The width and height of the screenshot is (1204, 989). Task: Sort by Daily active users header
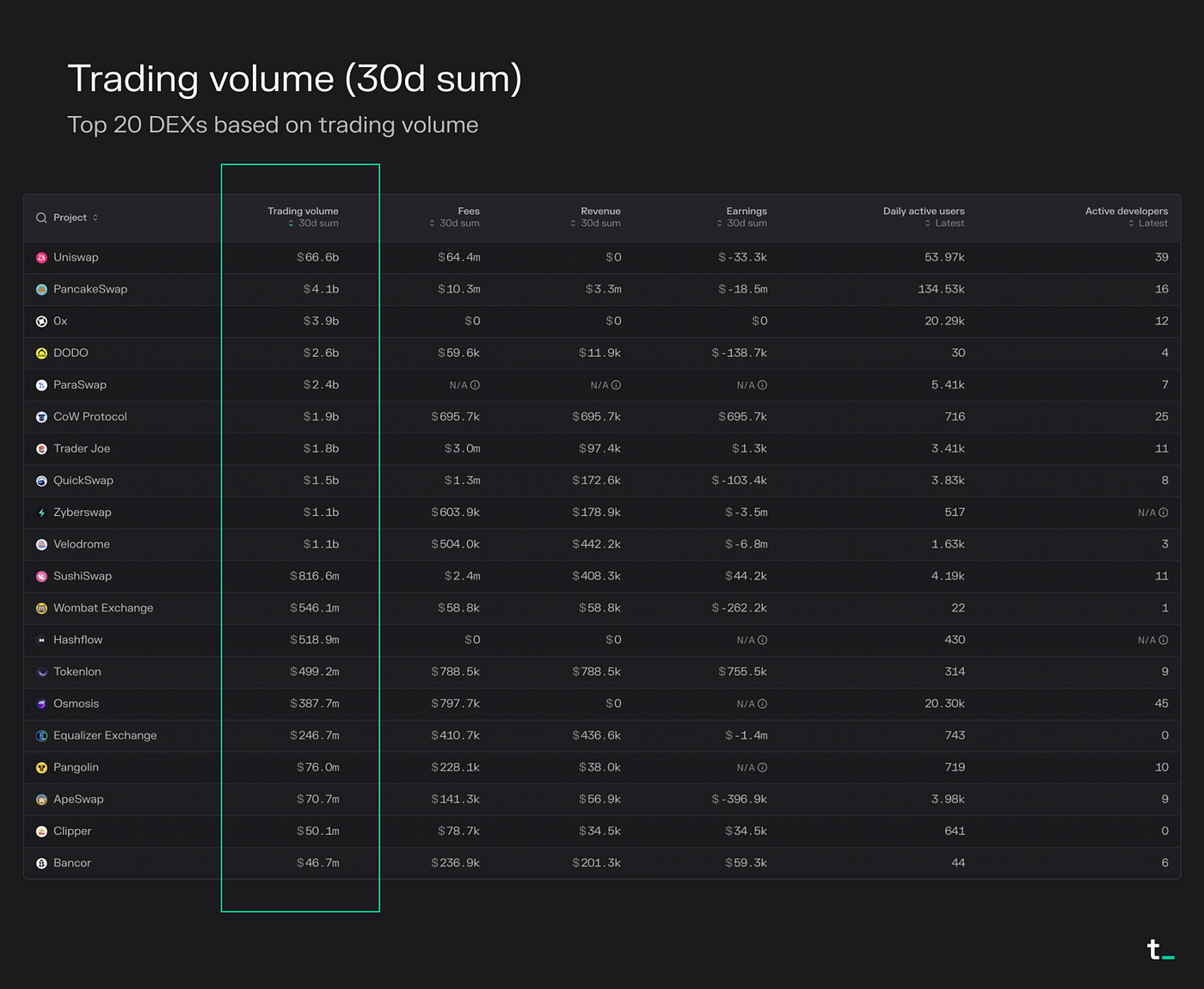924,217
